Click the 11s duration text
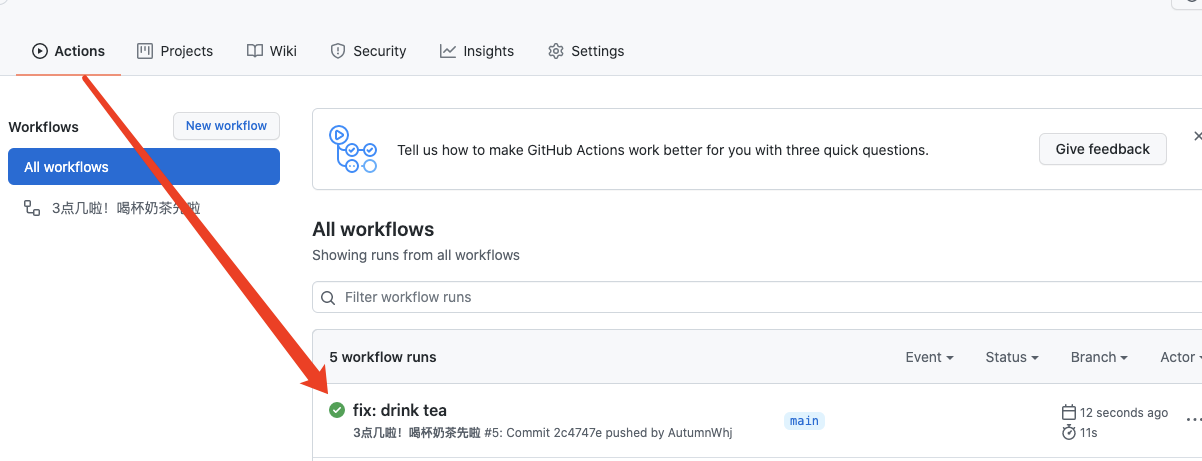The image size is (1202, 461). click(x=1089, y=432)
